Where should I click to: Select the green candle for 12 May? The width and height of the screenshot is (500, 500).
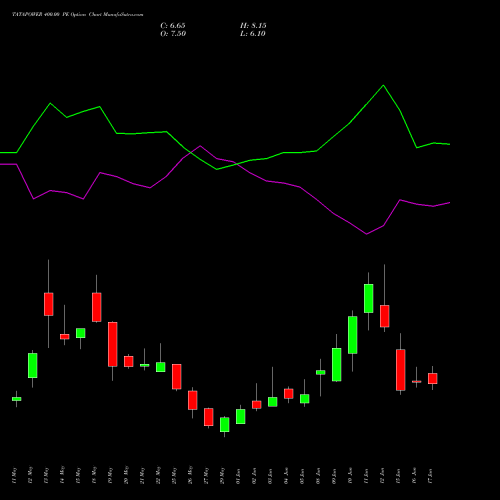pyautogui.click(x=33, y=365)
